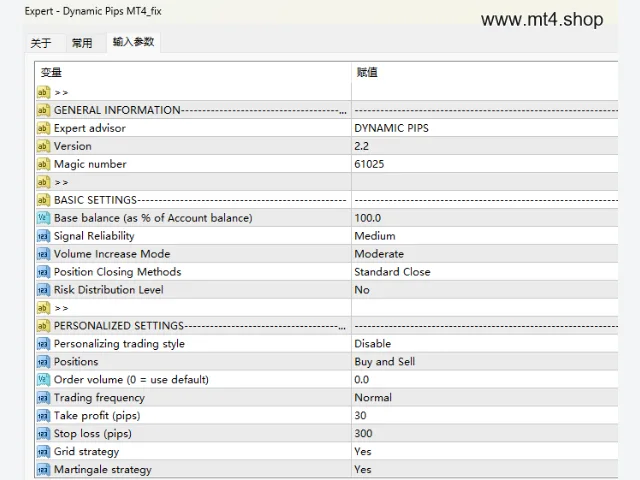Click the string icon next to Expert advisor
Image resolution: width=640 pixels, height=480 pixels.
tap(43, 128)
